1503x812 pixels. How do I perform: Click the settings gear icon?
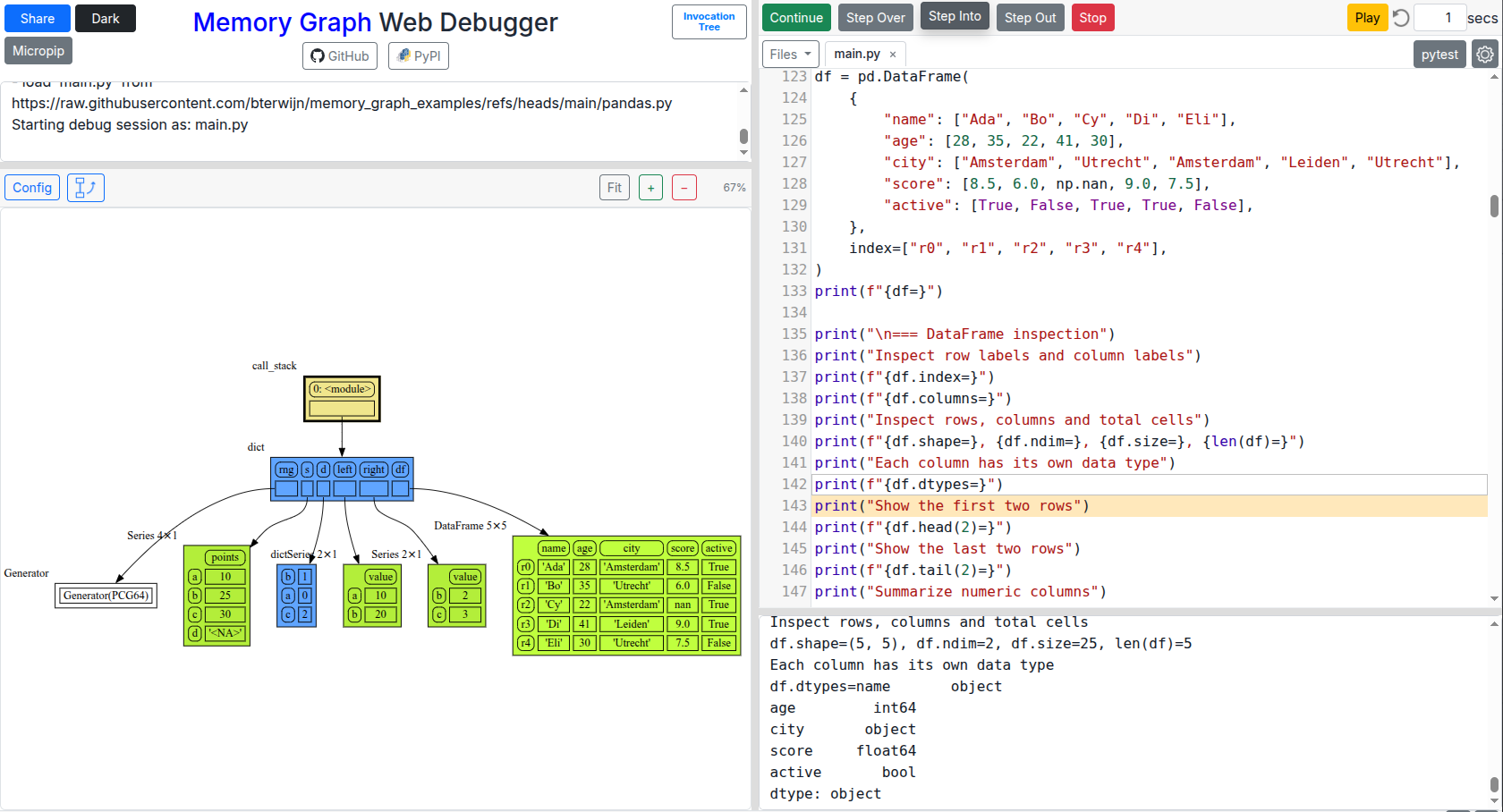tap(1485, 55)
